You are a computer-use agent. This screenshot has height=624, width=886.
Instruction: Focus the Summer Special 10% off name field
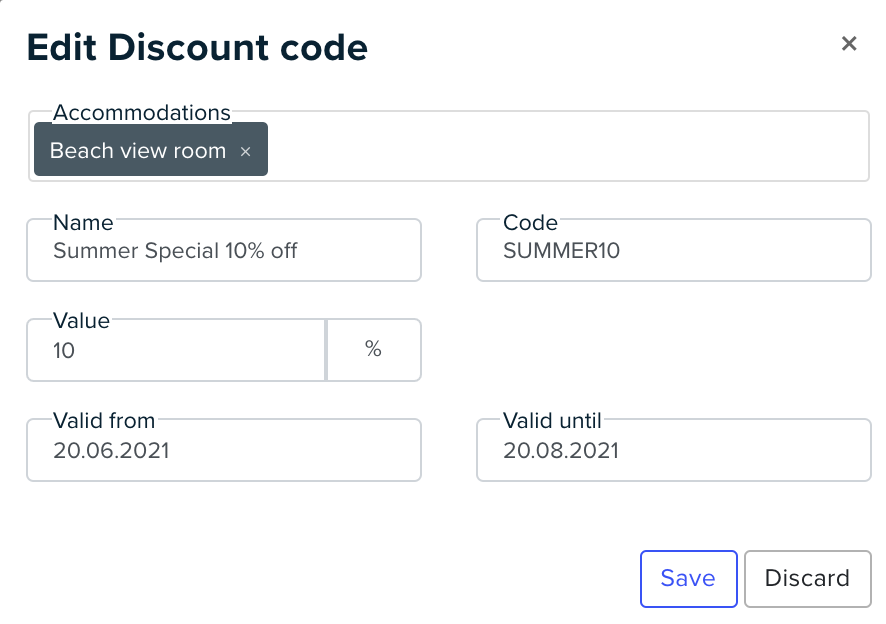coord(224,250)
